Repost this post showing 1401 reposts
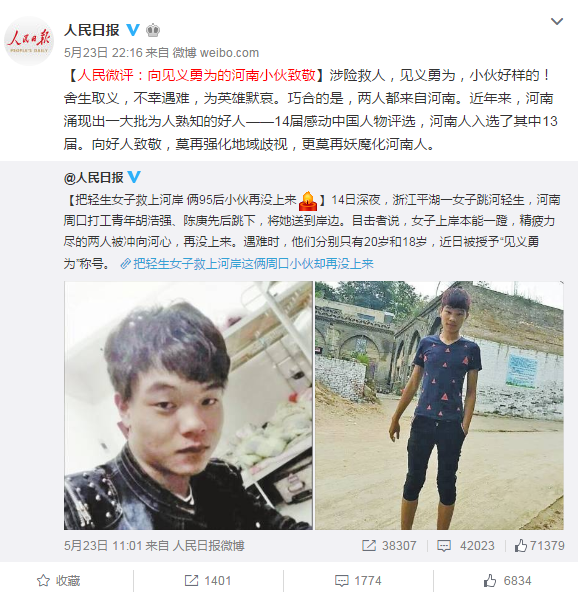This screenshot has height=594, width=578. point(208,581)
